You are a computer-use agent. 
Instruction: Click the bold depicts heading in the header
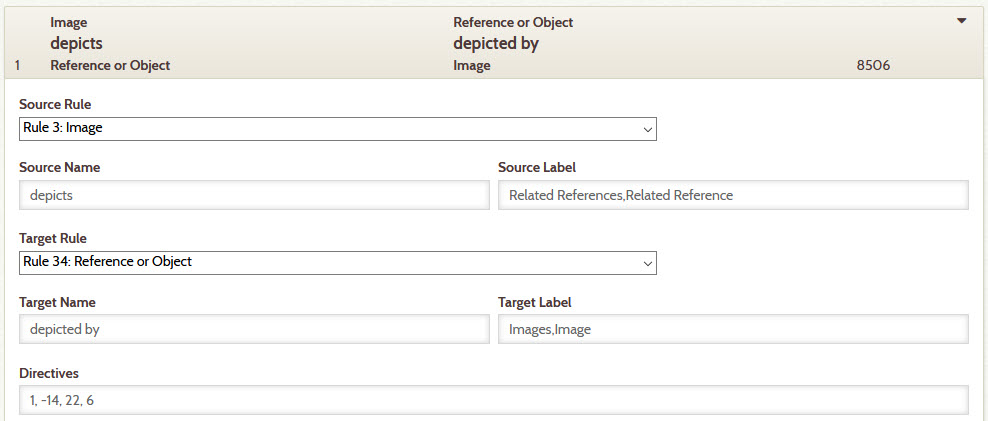coord(76,43)
